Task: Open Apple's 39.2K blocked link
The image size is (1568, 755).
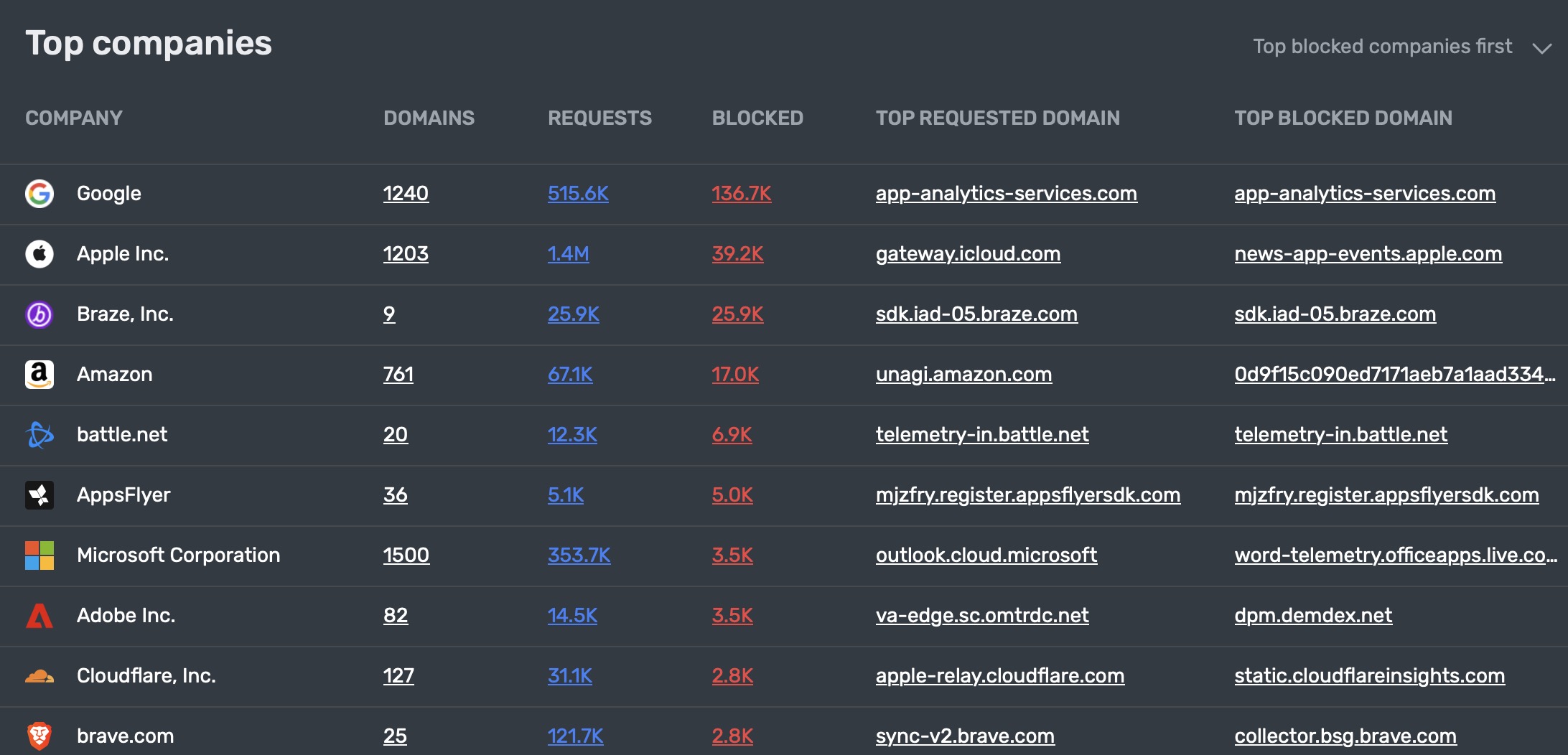Action: coord(737,254)
